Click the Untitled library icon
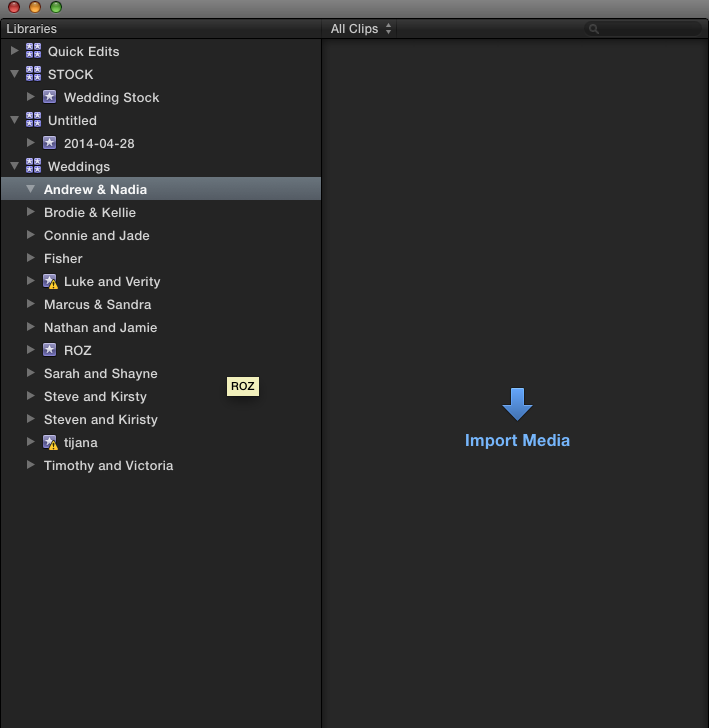Viewport: 709px width, 728px height. point(33,120)
